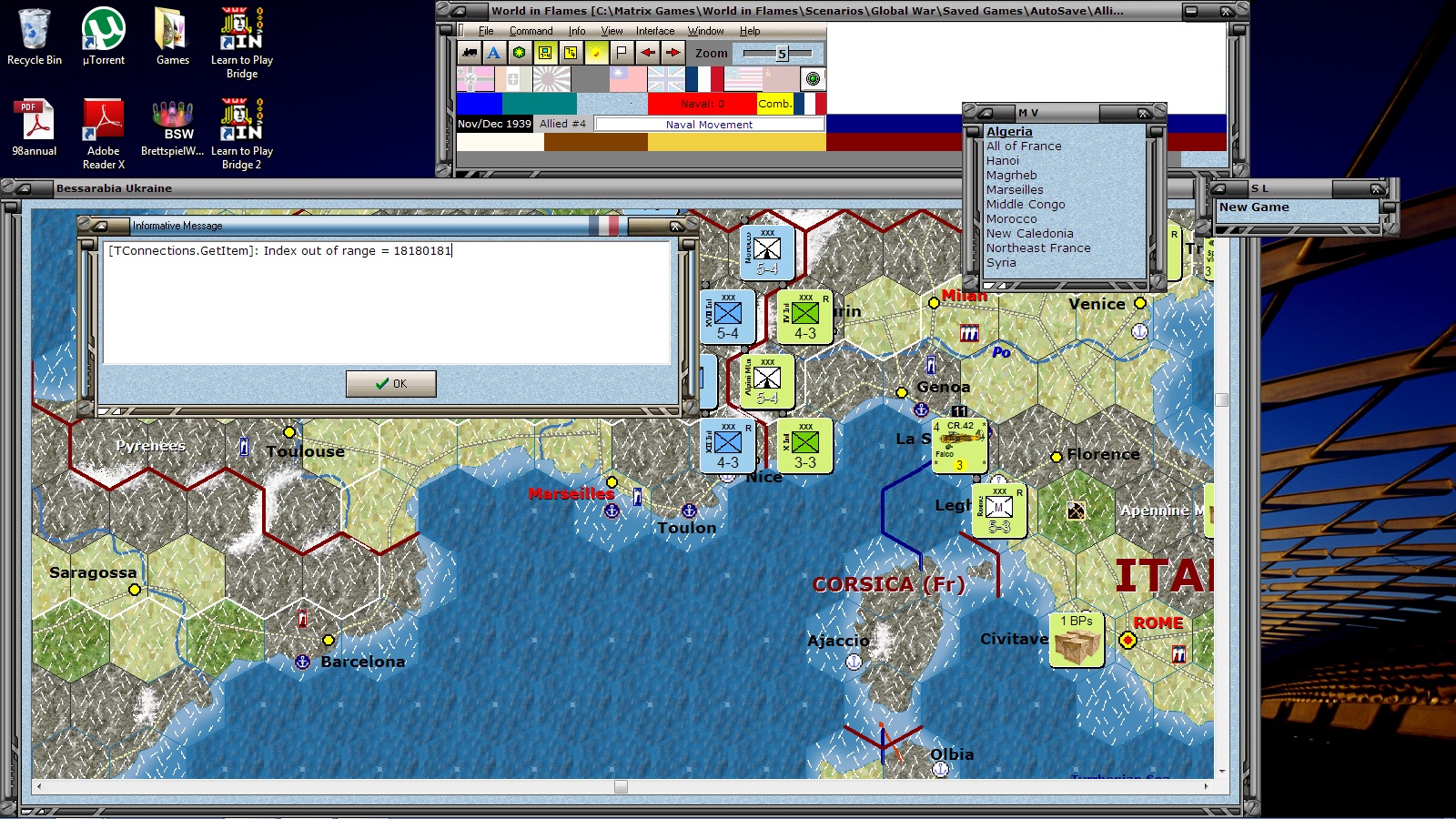This screenshot has width=1456, height=819.
Task: Click the blue letter A toolbar icon
Action: pos(493,53)
